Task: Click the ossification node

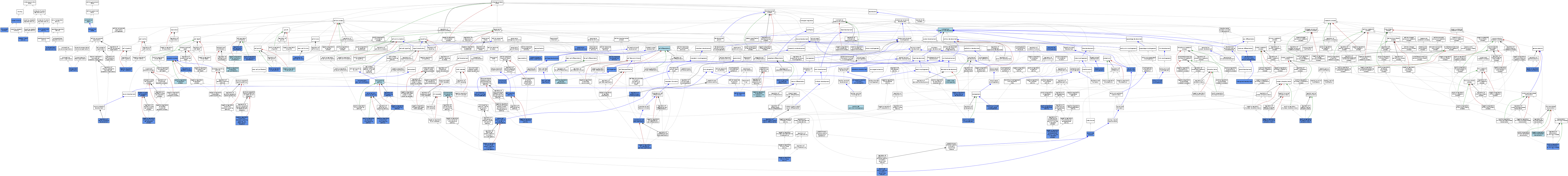Action: click(810, 30)
